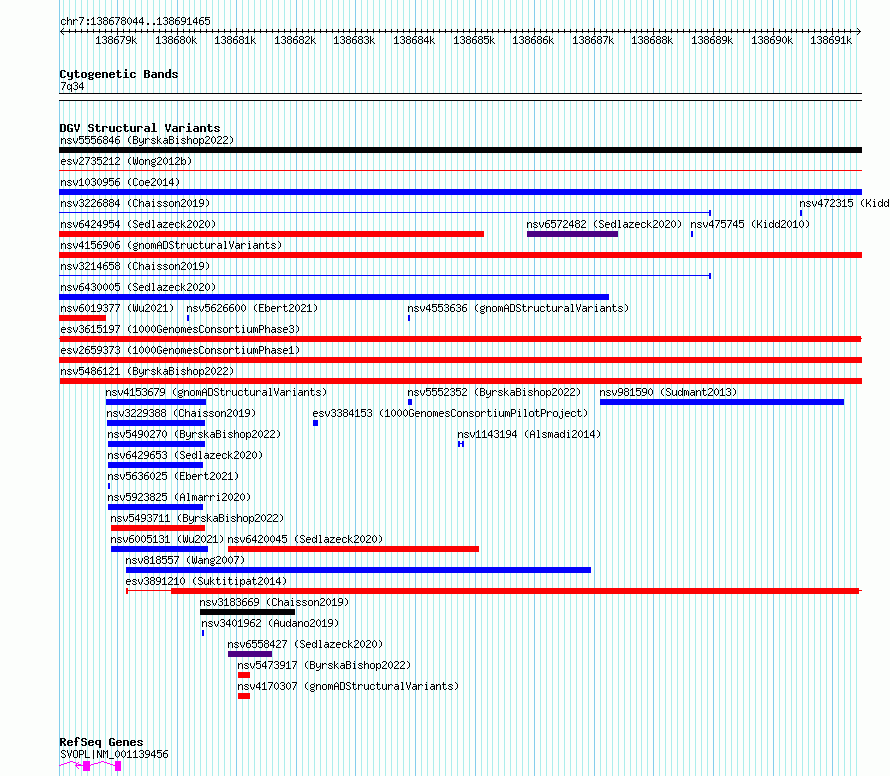Image resolution: width=890 pixels, height=776 pixels.
Task: Open the nsv6005131 (Wu2021) label
Action: coord(167,539)
